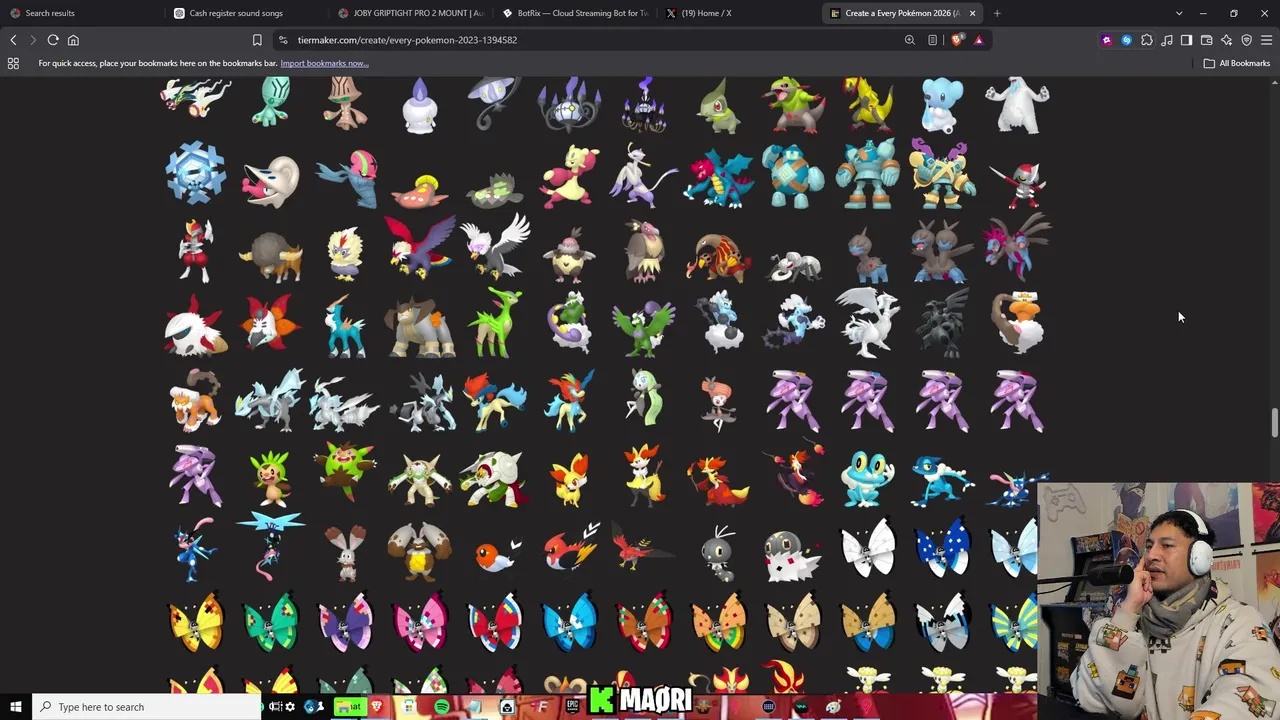1280x720 pixels.
Task: Open the browser home page
Action: click(73, 40)
